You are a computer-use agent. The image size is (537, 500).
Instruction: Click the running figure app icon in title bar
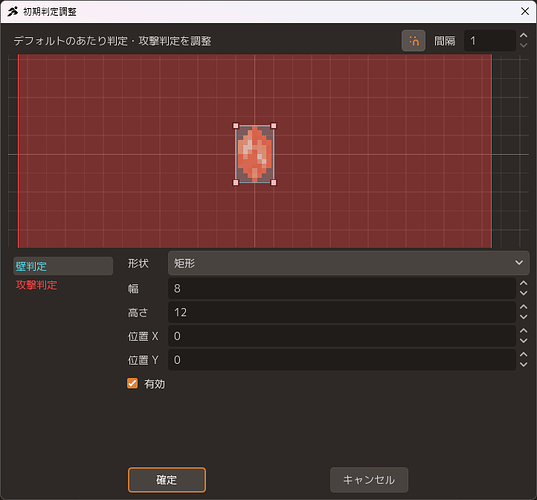pos(13,12)
